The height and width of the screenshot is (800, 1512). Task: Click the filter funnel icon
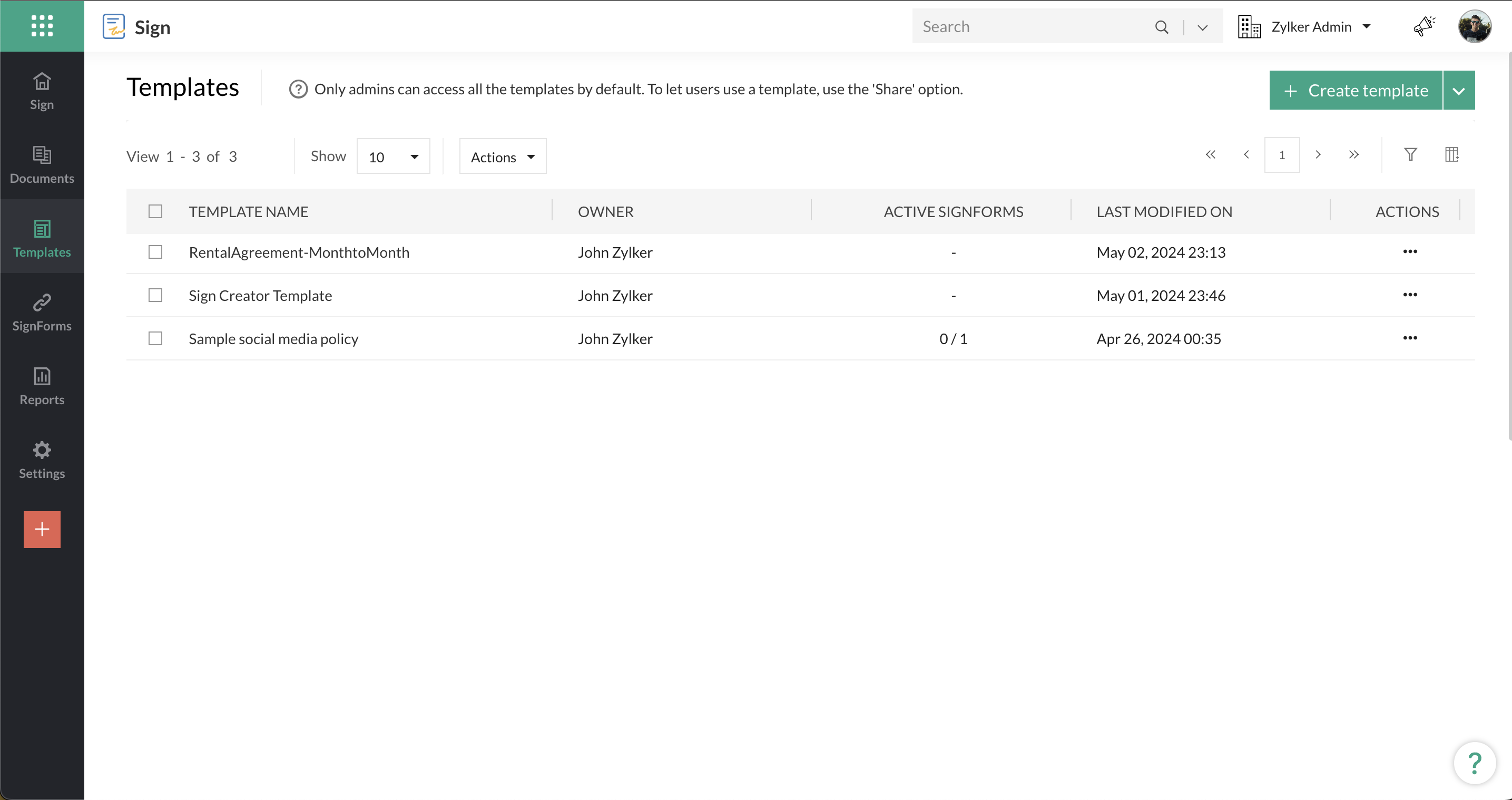1410,154
